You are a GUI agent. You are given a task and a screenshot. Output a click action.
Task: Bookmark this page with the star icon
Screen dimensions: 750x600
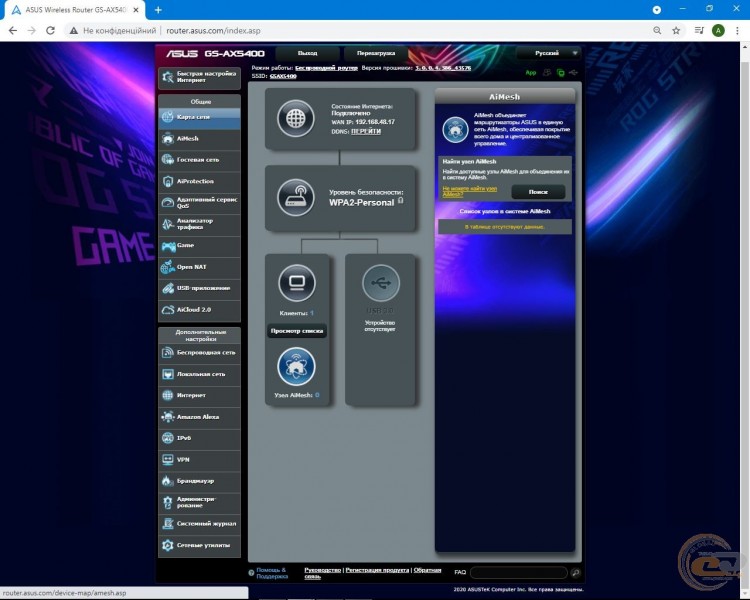point(676,31)
